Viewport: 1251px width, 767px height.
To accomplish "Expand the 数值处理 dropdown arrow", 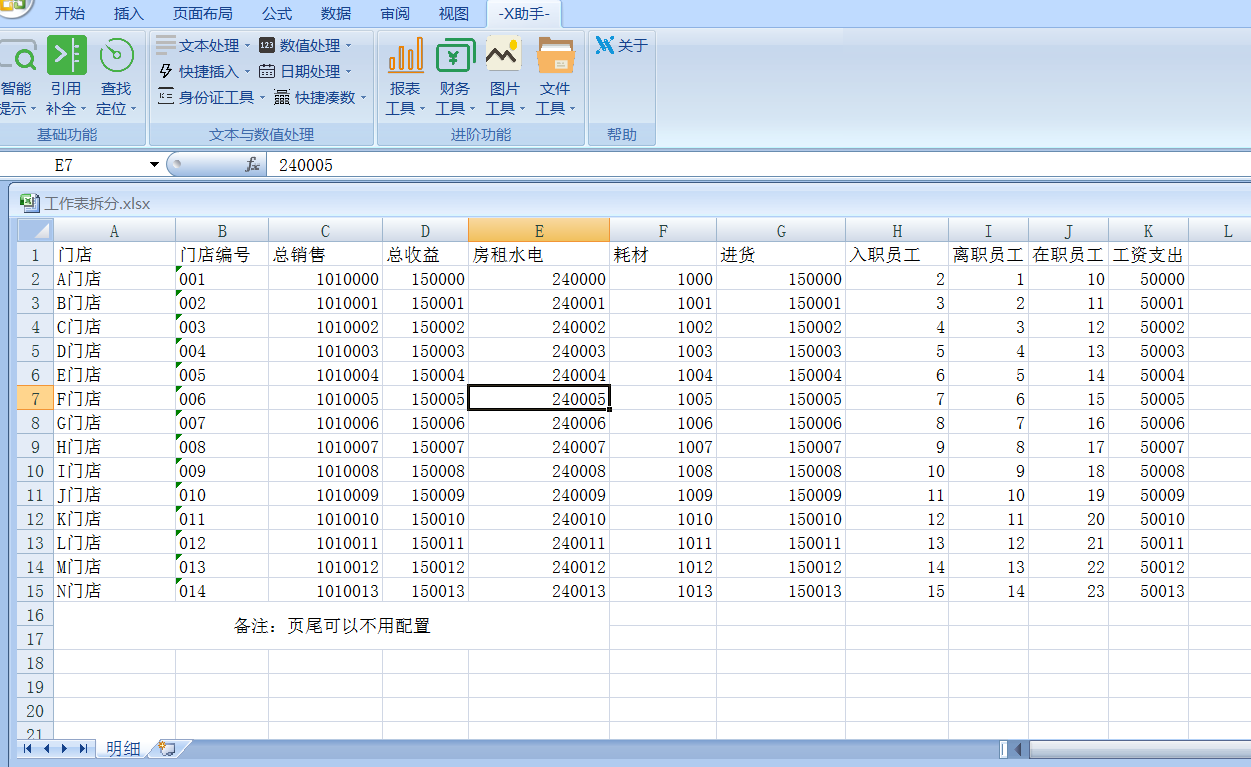I will point(348,46).
